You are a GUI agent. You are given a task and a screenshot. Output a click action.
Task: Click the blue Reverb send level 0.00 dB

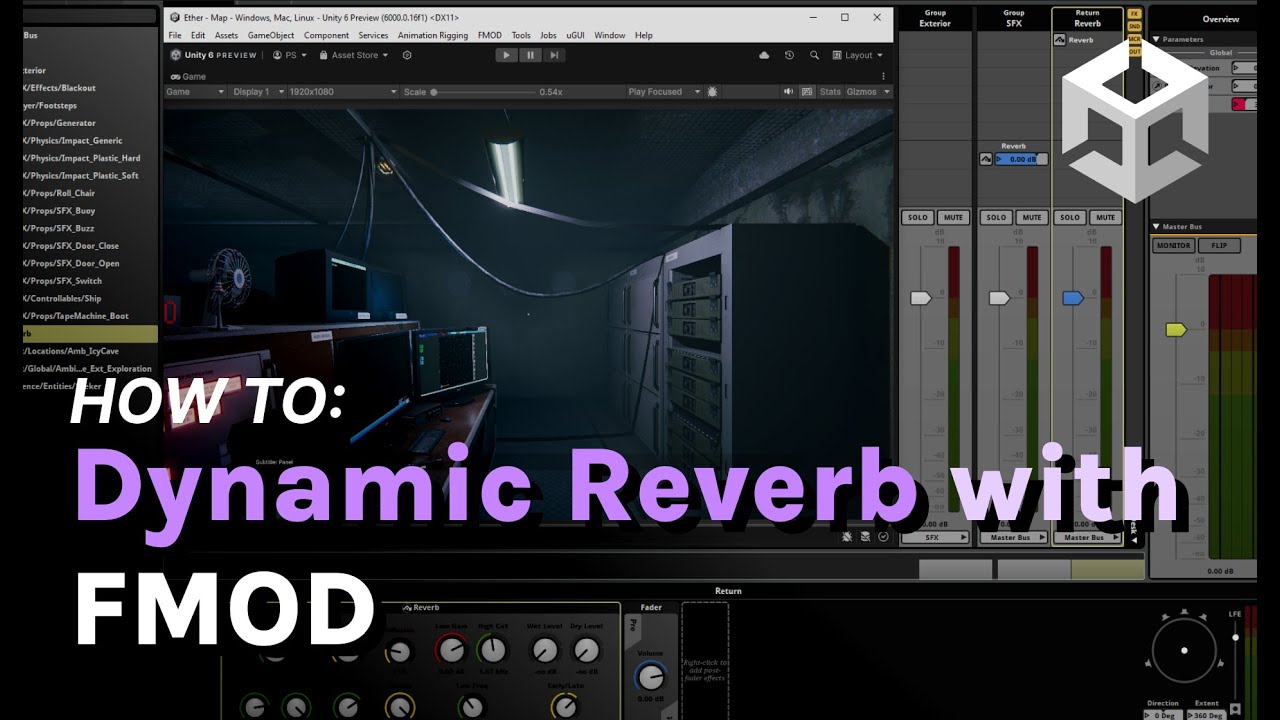(x=1021, y=159)
